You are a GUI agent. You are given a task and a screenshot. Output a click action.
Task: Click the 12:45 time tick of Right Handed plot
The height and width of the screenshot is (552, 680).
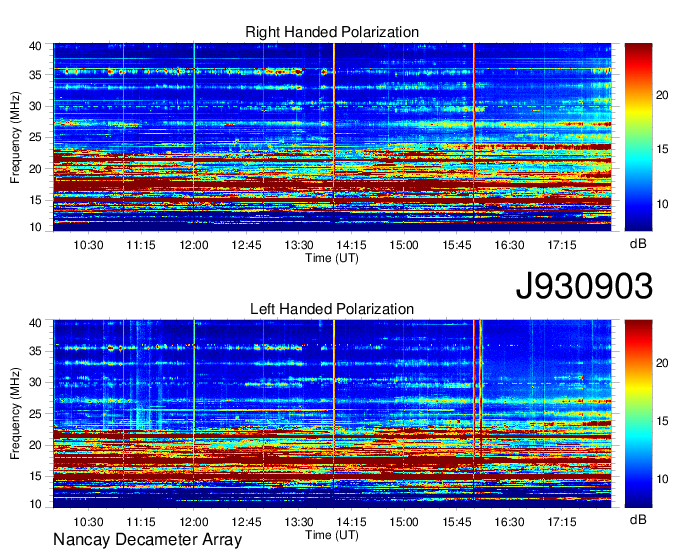[246, 245]
